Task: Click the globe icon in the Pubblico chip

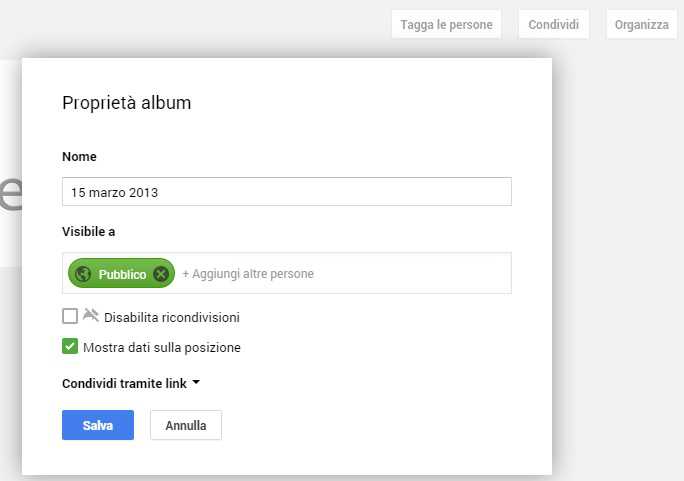Action: 83,274
